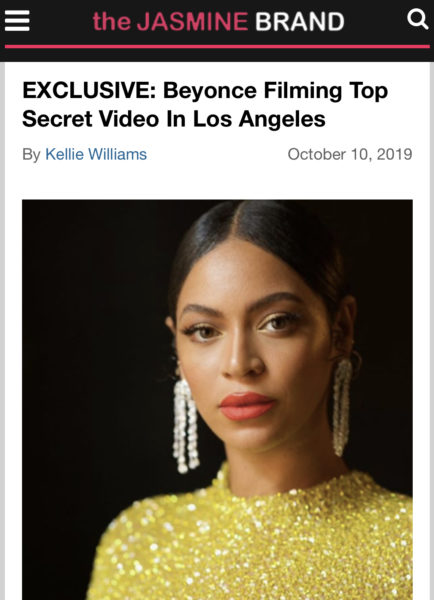Open the featured article photo
Screen dimensions: 434x600
click(217, 399)
